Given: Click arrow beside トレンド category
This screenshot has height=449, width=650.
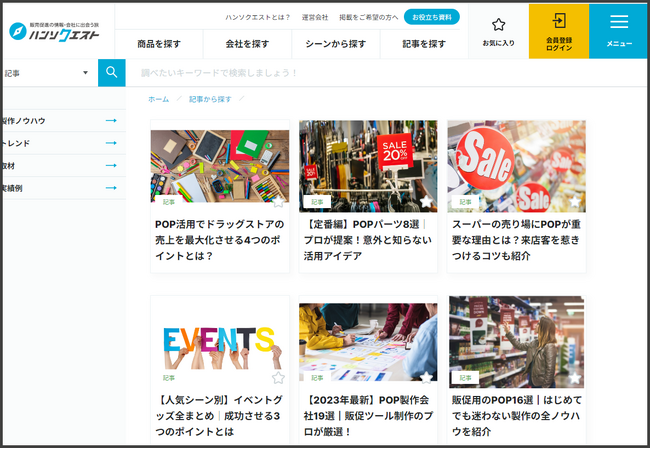Looking at the screenshot, I should tap(111, 143).
